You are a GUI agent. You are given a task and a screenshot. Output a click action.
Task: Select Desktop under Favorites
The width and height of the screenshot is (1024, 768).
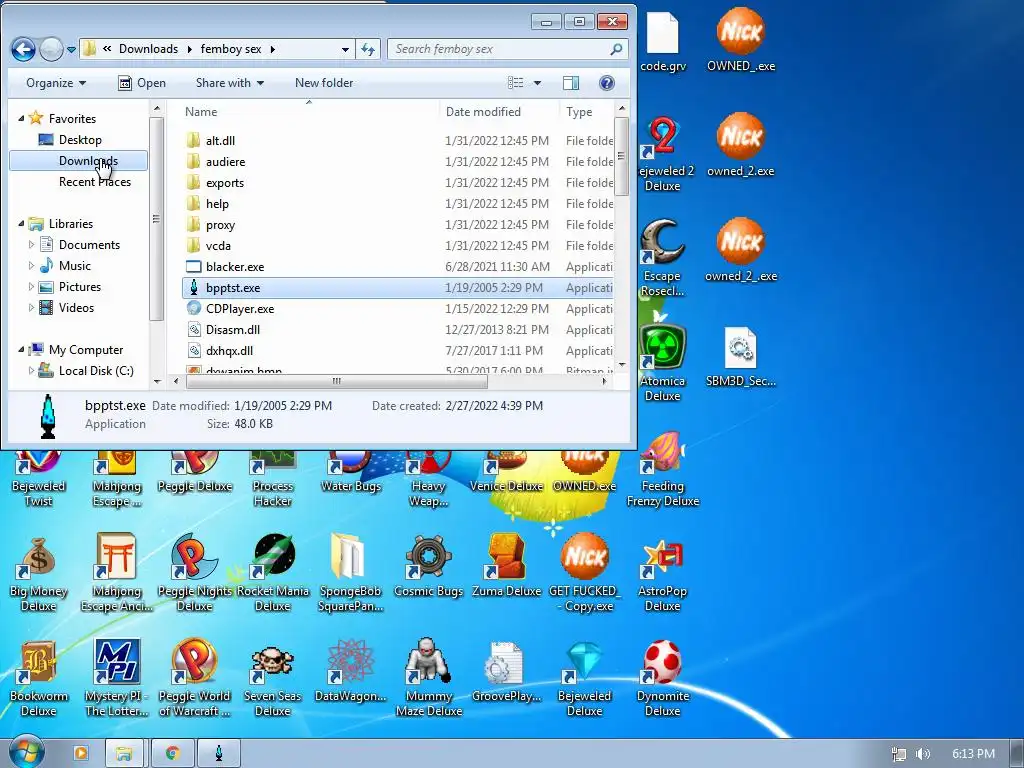[80, 140]
